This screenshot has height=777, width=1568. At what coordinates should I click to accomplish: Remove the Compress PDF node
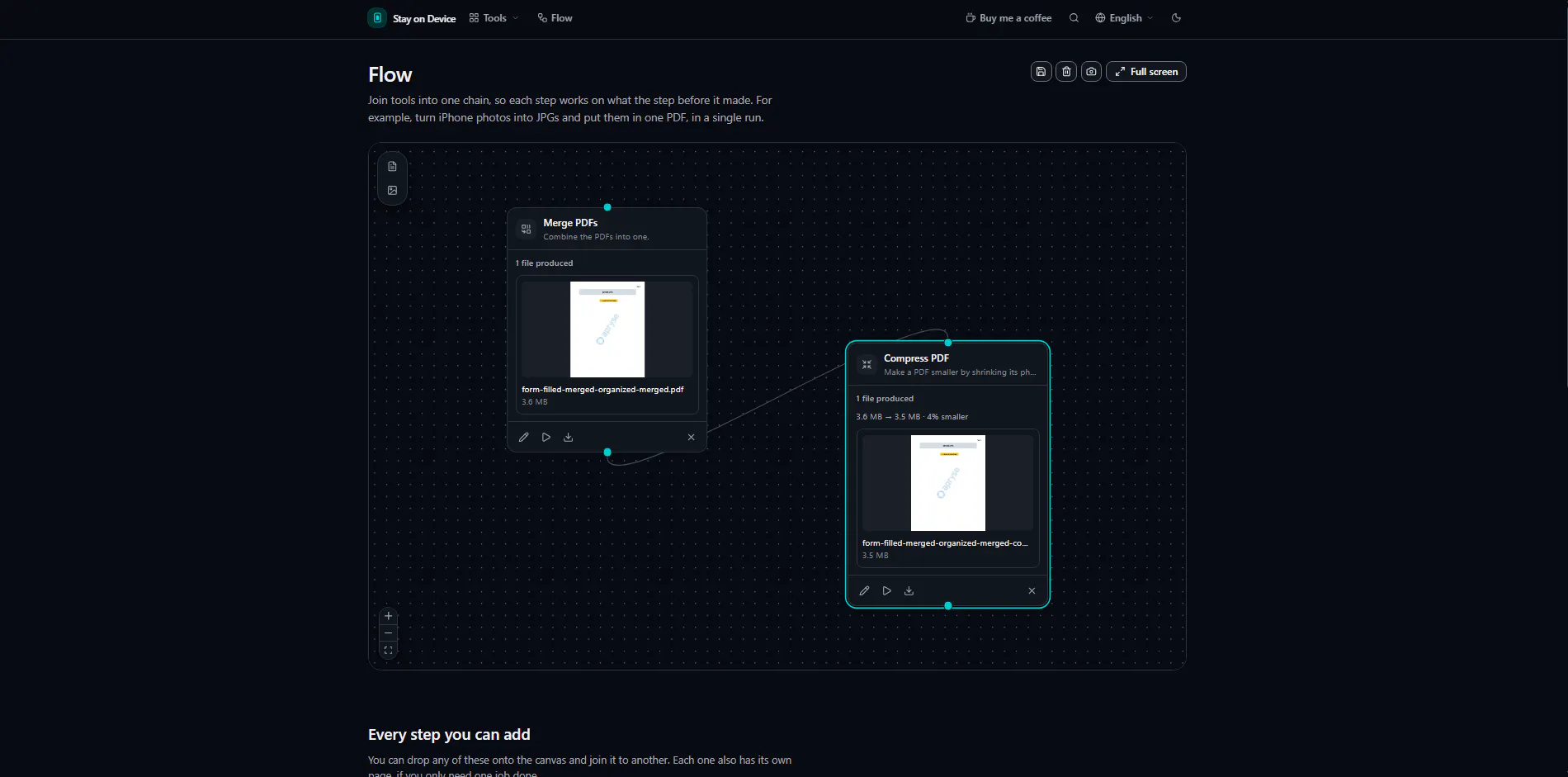click(1032, 591)
